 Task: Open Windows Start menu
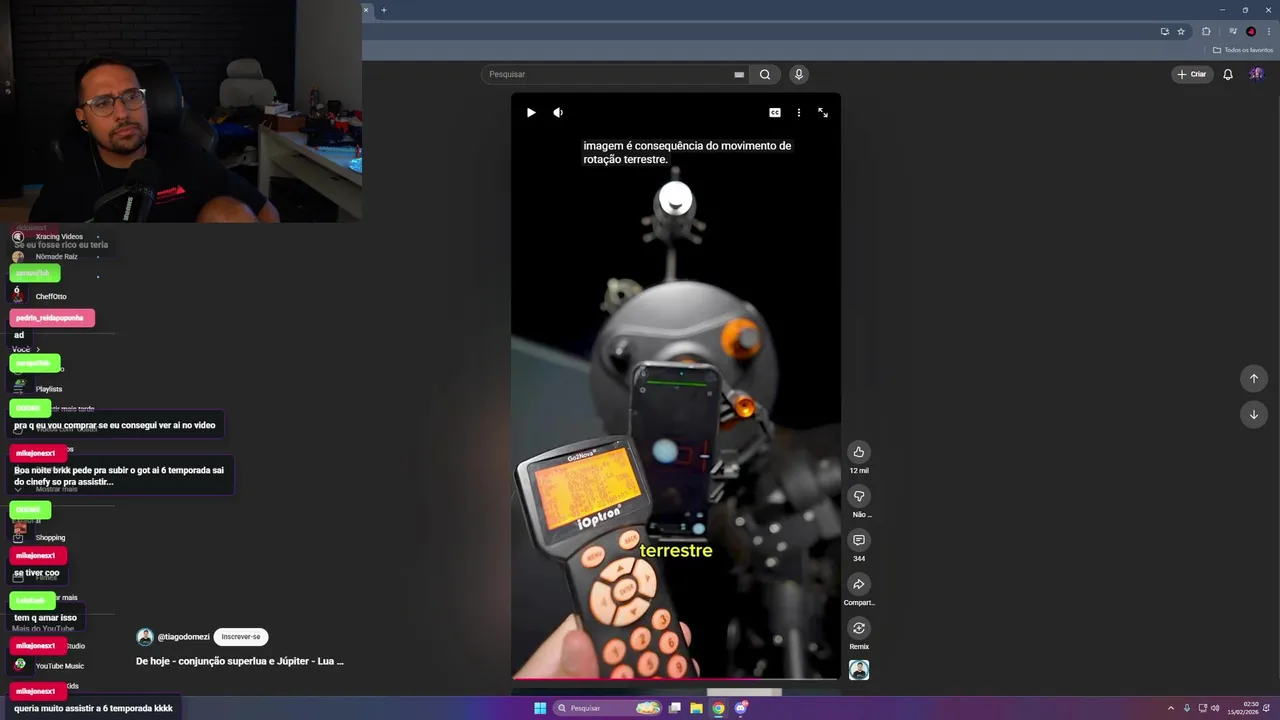pos(540,708)
